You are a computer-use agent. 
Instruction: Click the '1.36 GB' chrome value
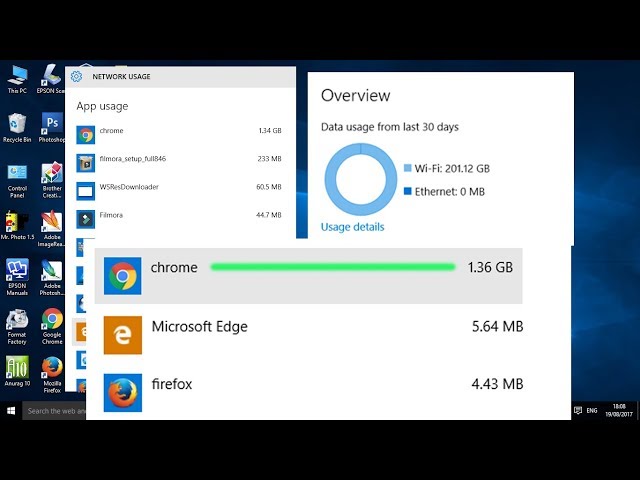pyautogui.click(x=490, y=267)
